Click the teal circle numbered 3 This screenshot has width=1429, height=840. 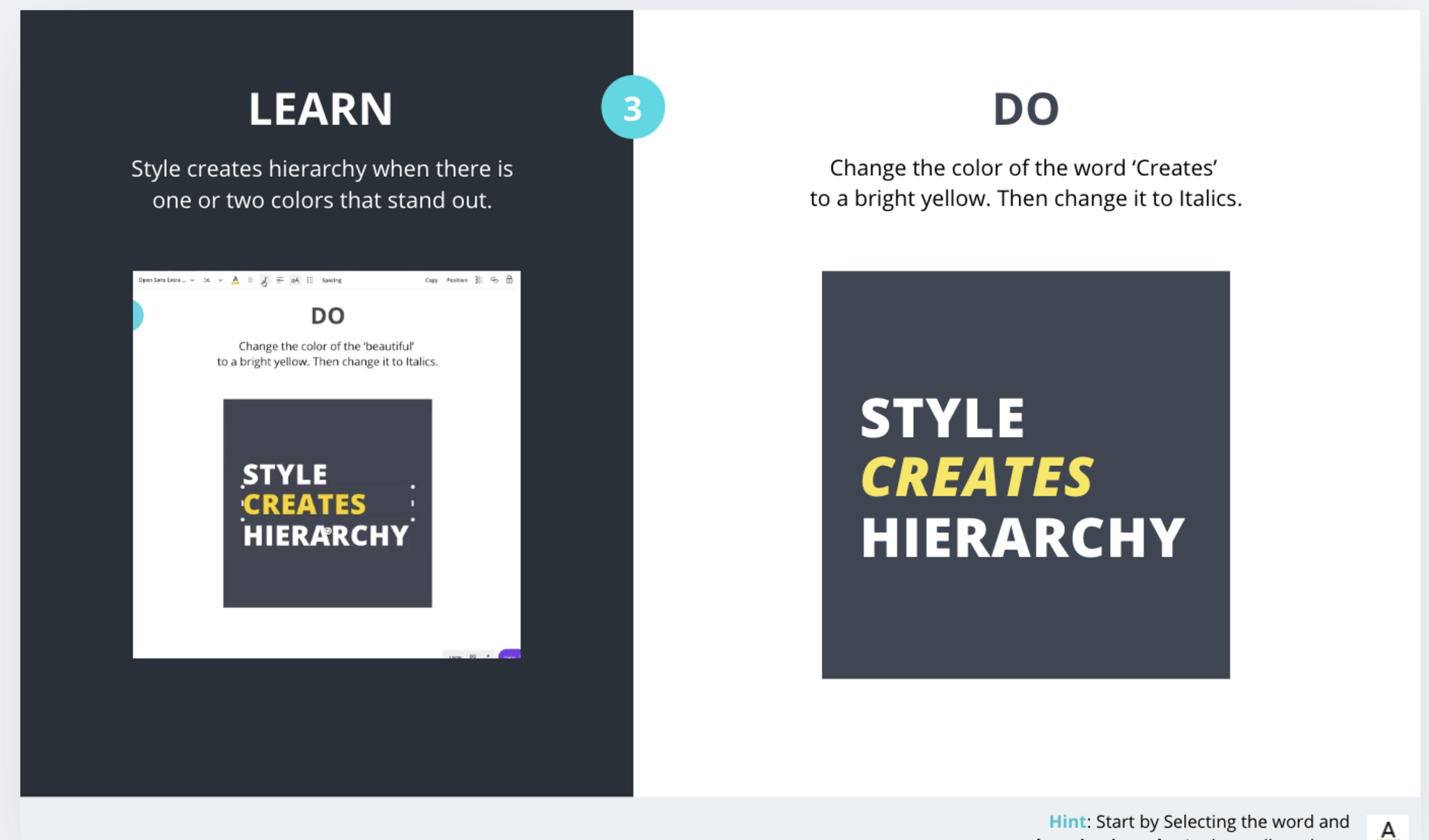point(632,107)
